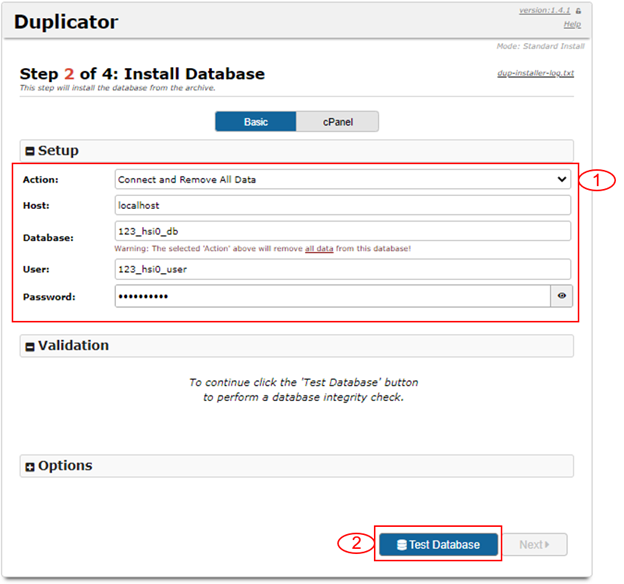Open the Action dropdown list

coord(343,179)
